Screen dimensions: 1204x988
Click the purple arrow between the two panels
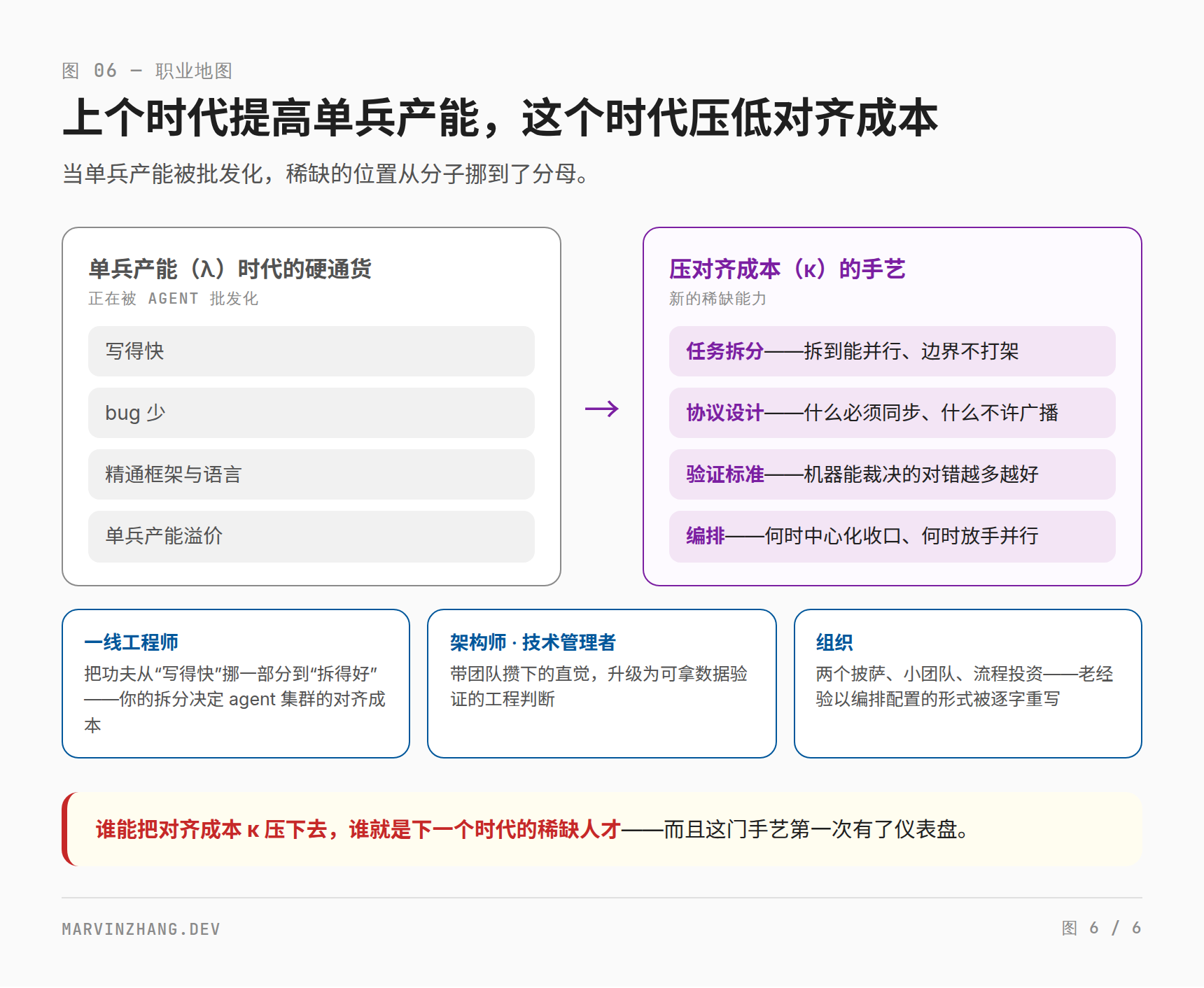coord(602,409)
